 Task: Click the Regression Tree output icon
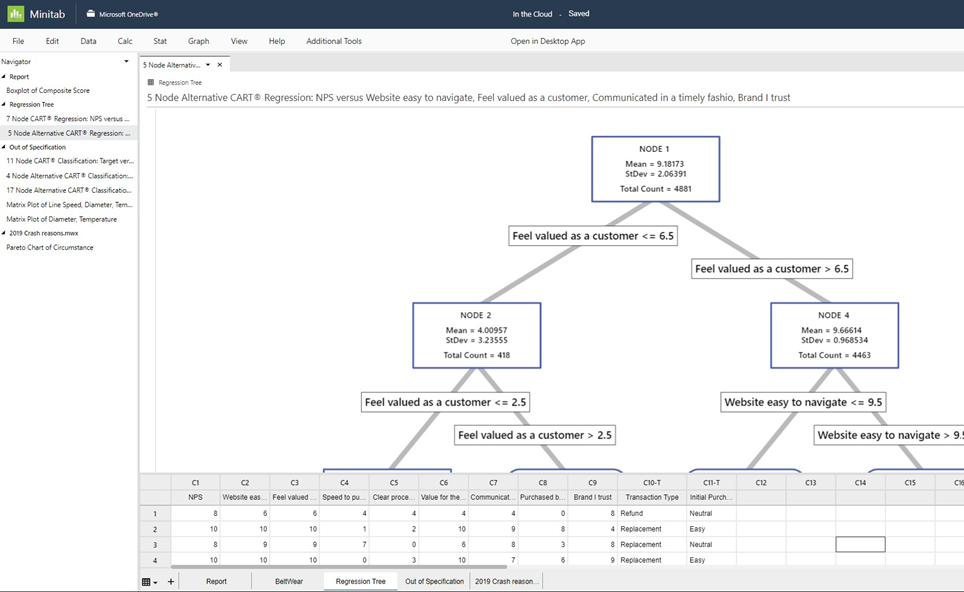point(151,82)
